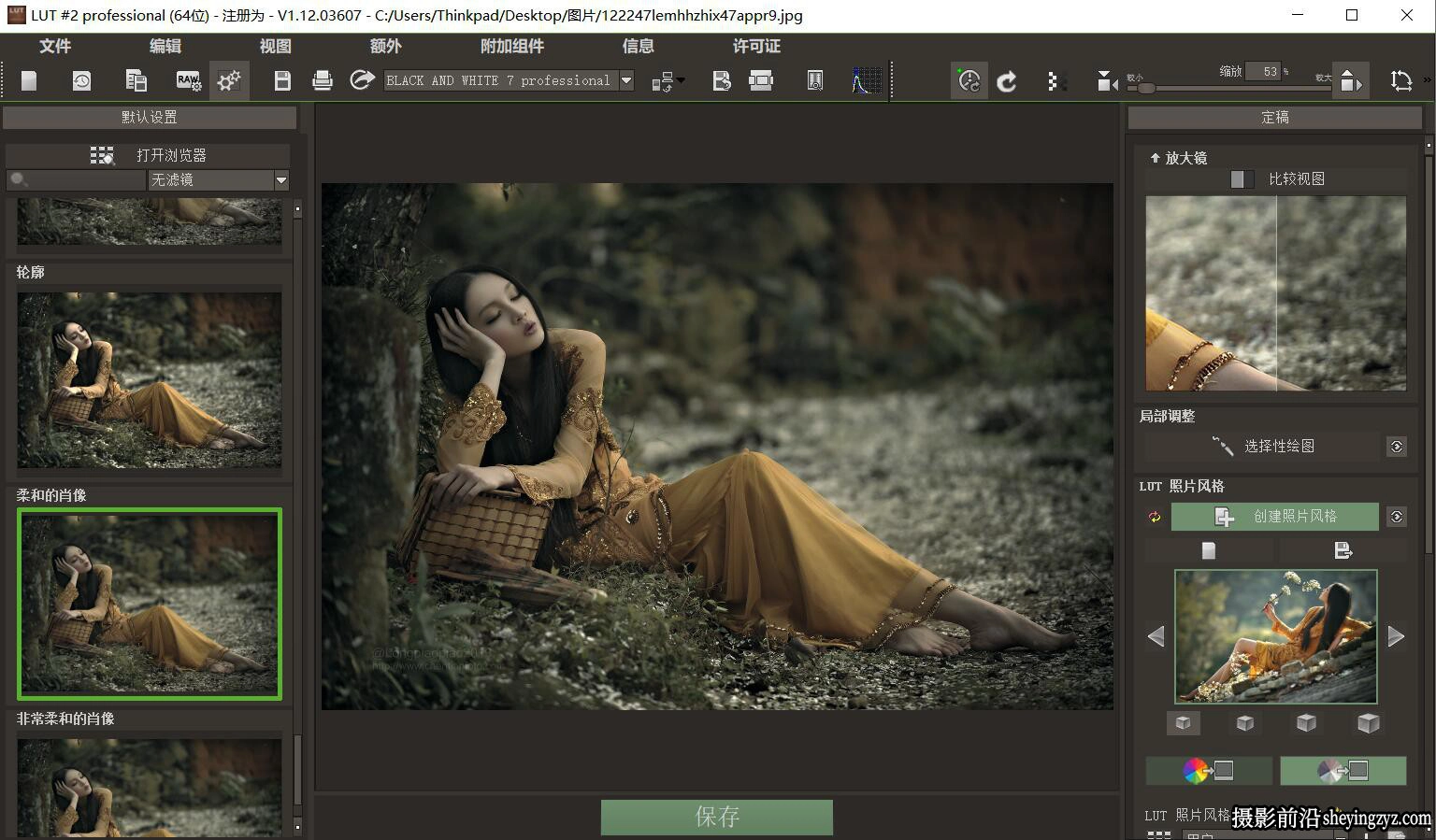Click the save-with-arrow toolbar icon
Viewport: 1436px width, 840px height.
click(x=721, y=81)
